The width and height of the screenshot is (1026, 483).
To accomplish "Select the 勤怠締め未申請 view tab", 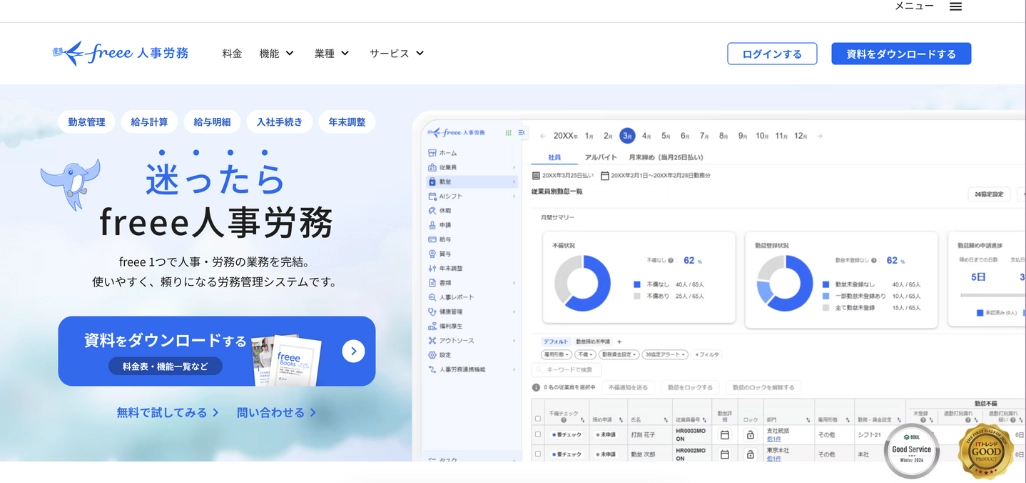I will (593, 341).
